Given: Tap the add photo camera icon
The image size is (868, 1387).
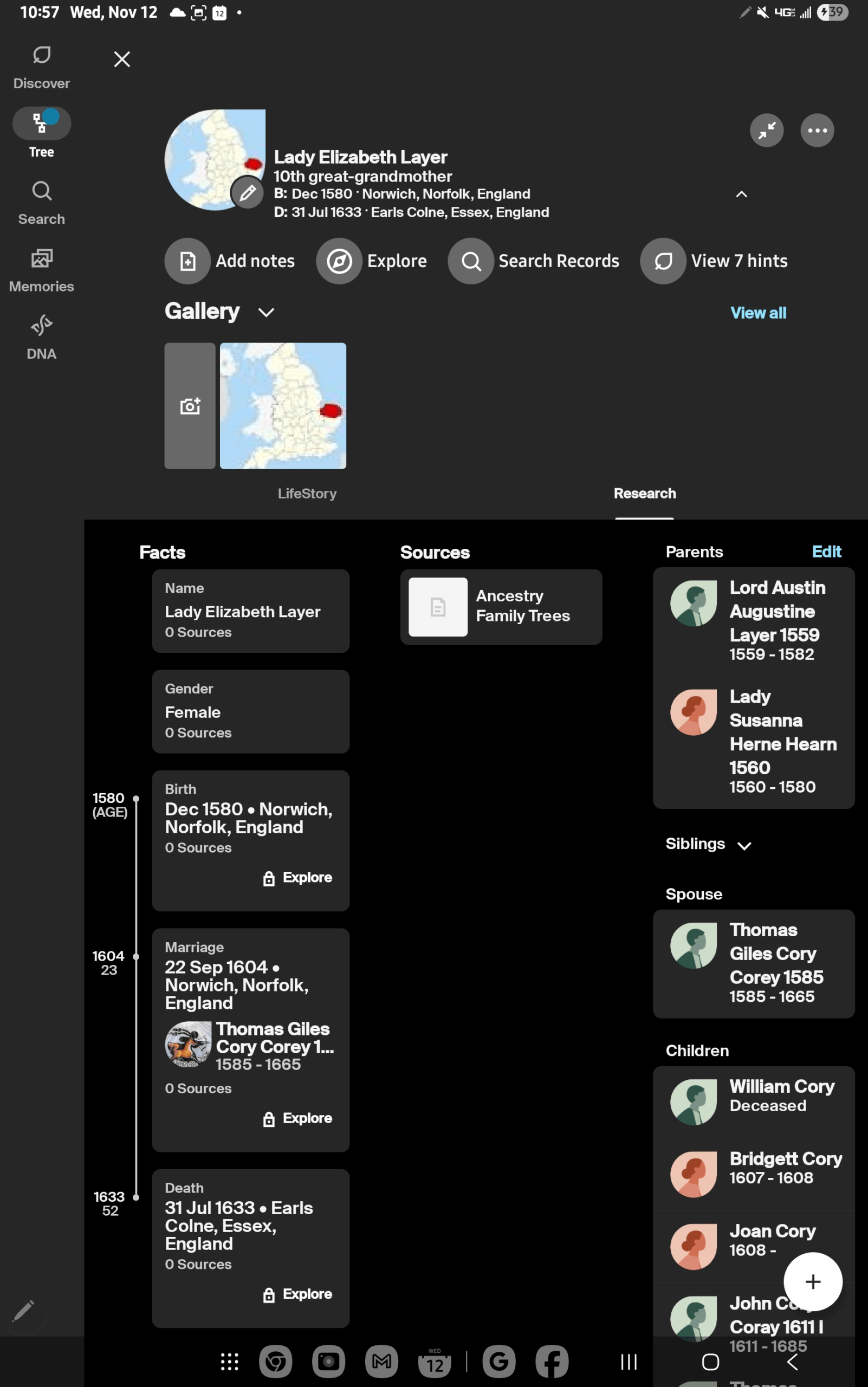Looking at the screenshot, I should pos(190,406).
